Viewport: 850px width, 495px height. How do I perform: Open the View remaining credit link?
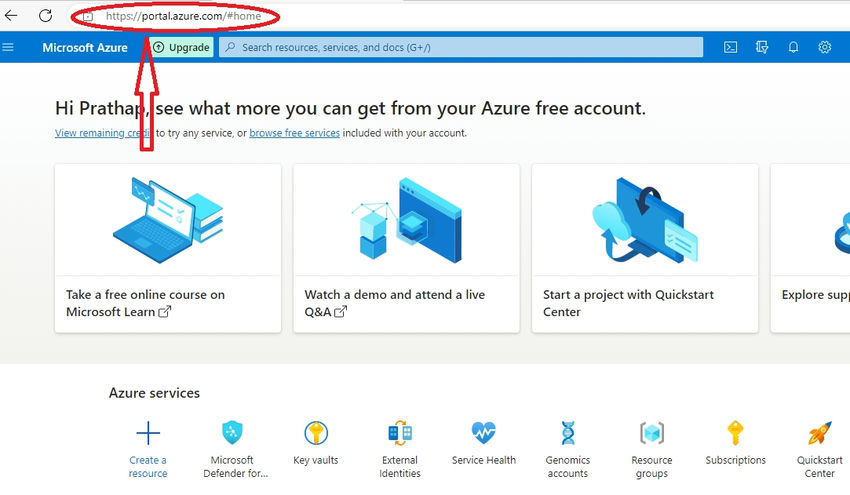[x=104, y=133]
